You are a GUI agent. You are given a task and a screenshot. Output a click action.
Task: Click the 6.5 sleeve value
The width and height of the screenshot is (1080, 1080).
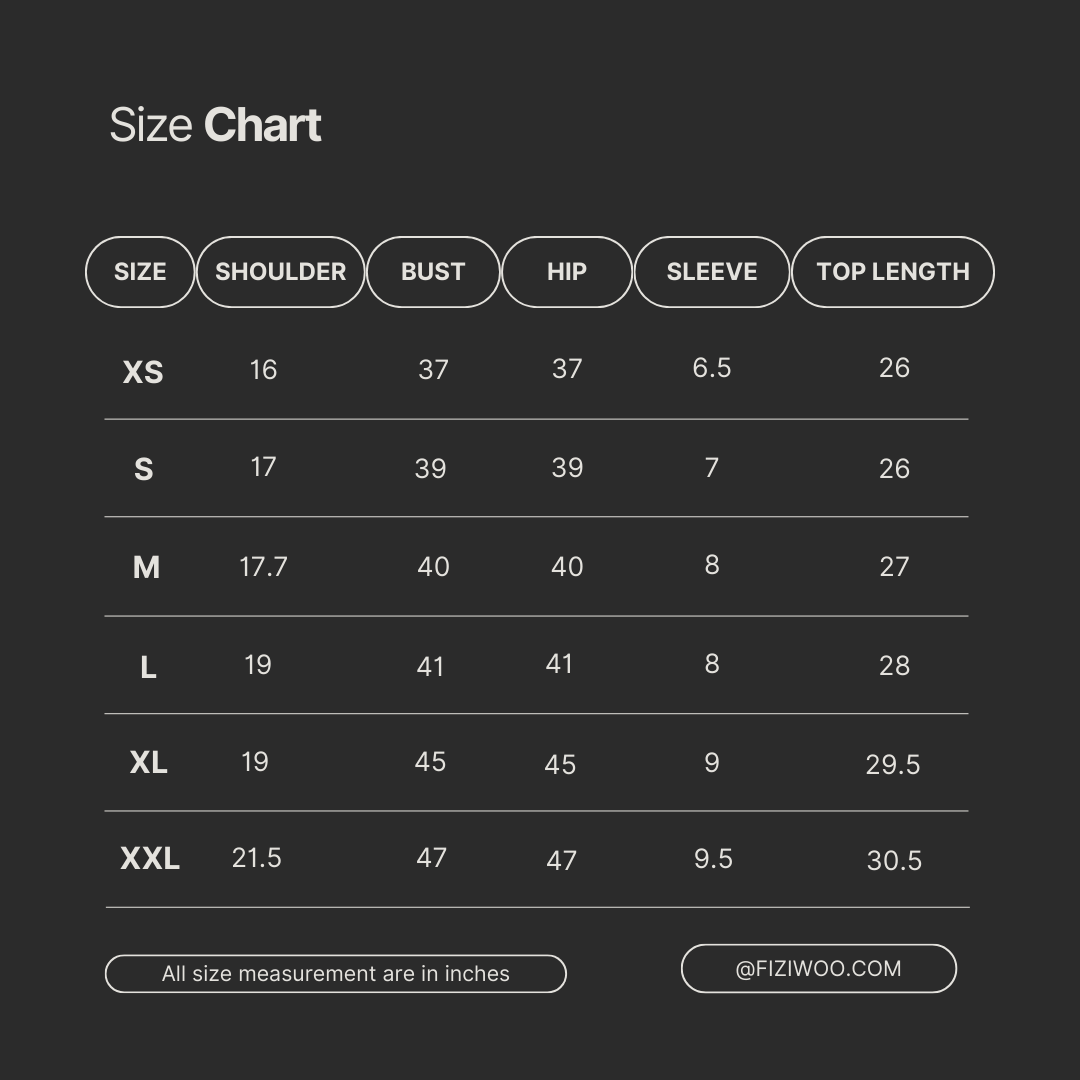[x=712, y=368]
